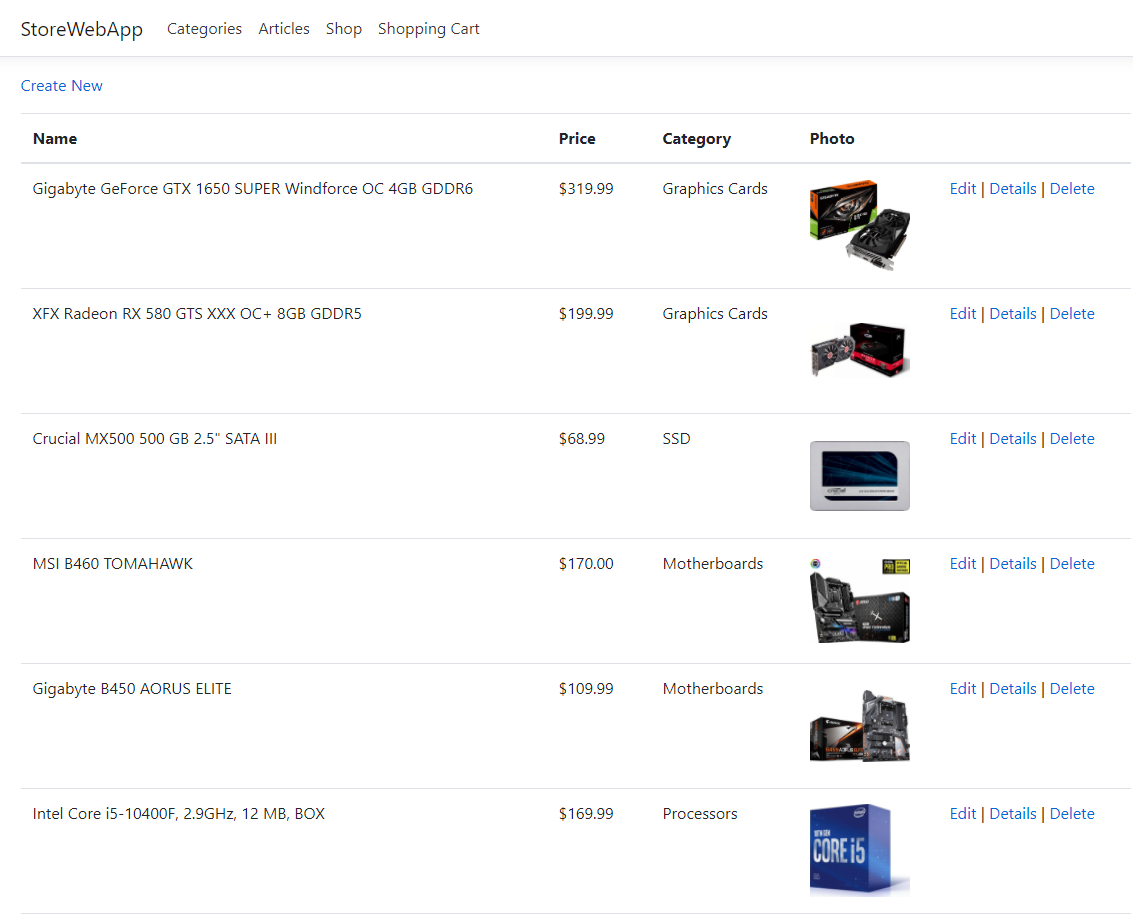Open Details for MSI B460 TOMAHAWK
The width and height of the screenshot is (1133, 915).
tap(1012, 564)
